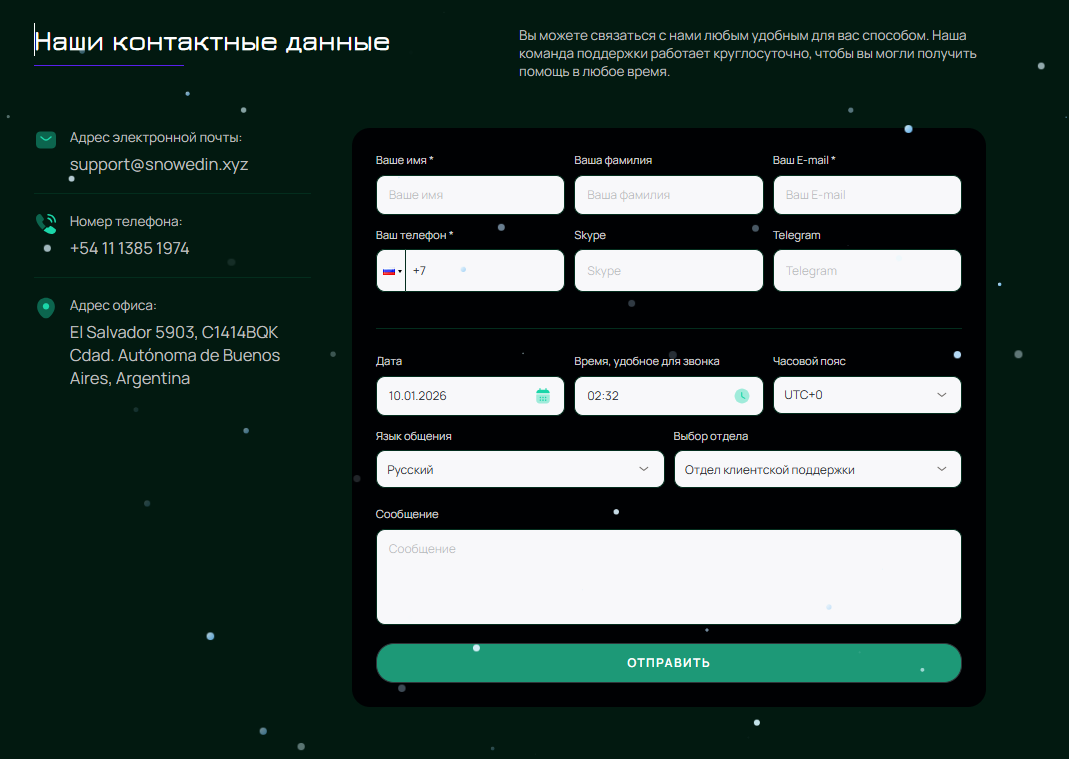Submit the form with ОТПРАВИТЬ button
Image resolution: width=1069 pixels, height=759 pixels.
pos(669,663)
